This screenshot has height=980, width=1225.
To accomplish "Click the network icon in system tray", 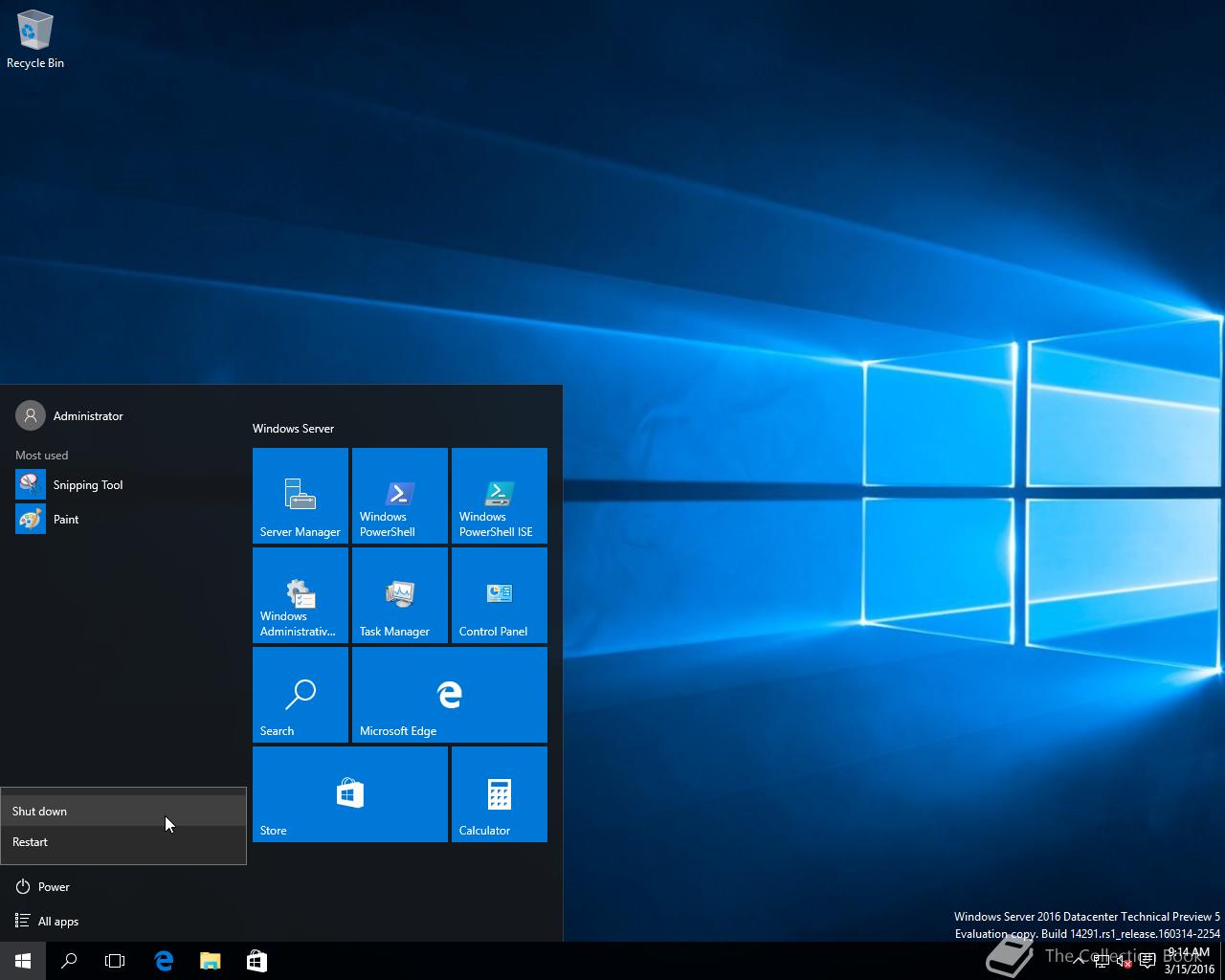I will 1102,961.
